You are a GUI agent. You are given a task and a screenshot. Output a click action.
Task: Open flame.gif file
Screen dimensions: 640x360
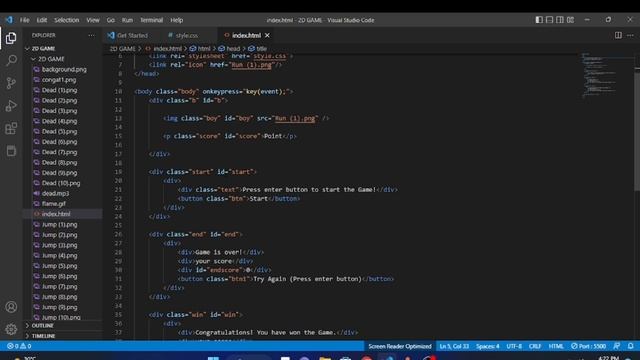click(53, 204)
